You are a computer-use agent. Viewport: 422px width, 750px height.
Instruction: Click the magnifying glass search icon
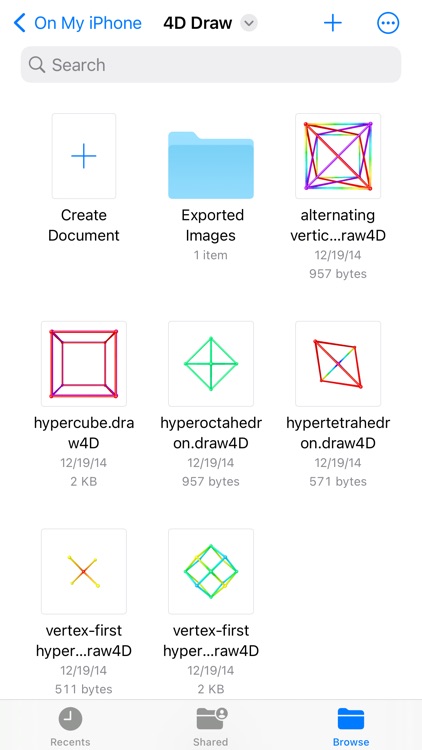[x=37, y=65]
